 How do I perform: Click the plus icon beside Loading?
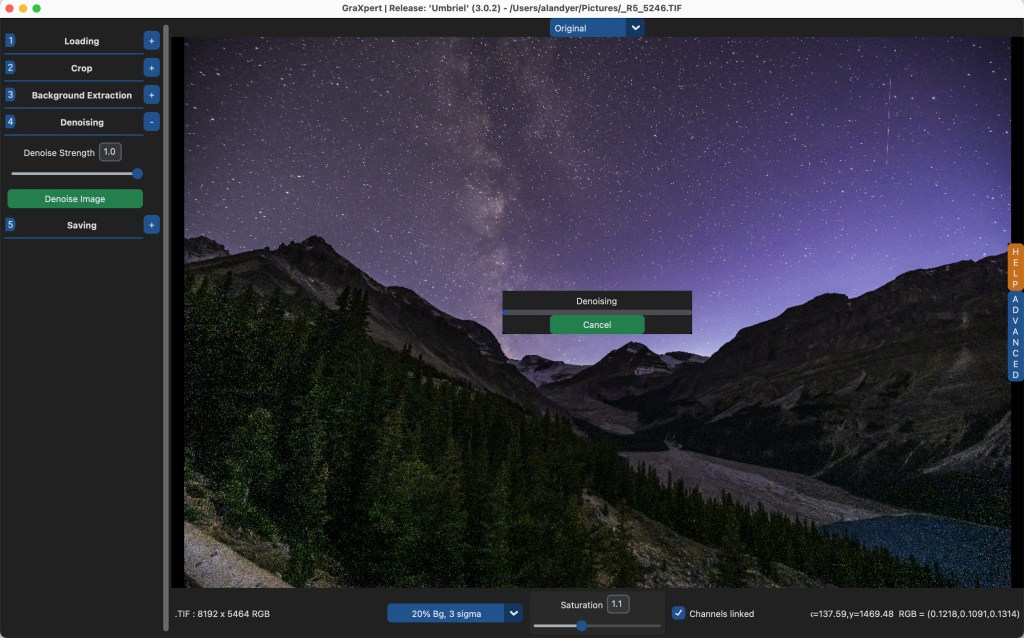[150, 40]
